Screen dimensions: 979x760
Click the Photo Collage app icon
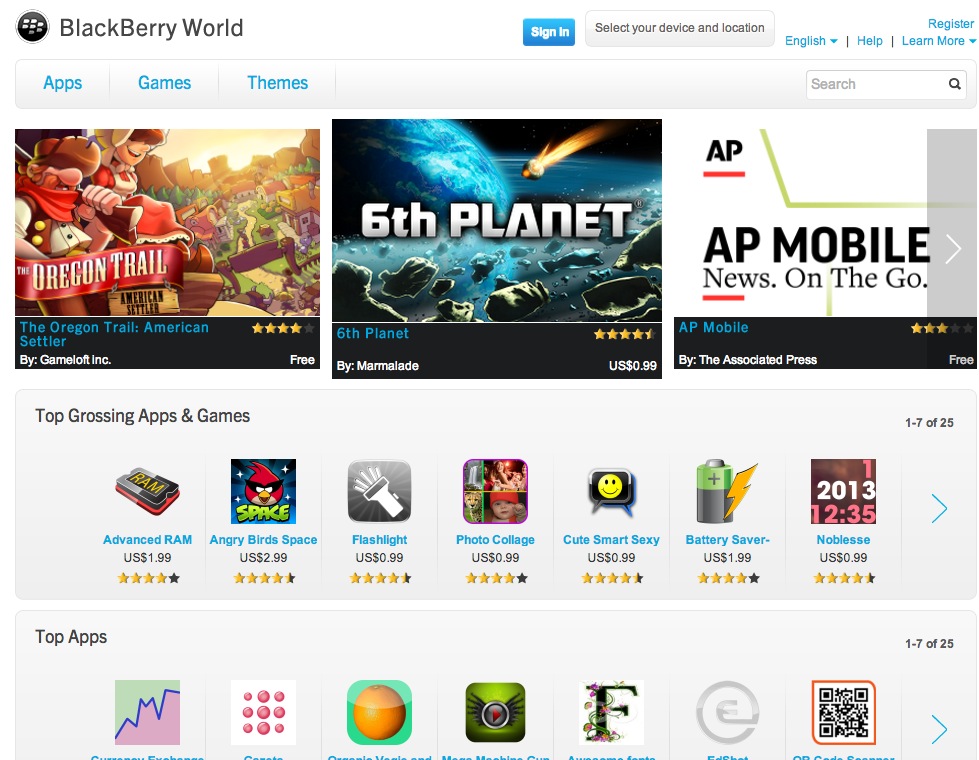pyautogui.click(x=495, y=491)
